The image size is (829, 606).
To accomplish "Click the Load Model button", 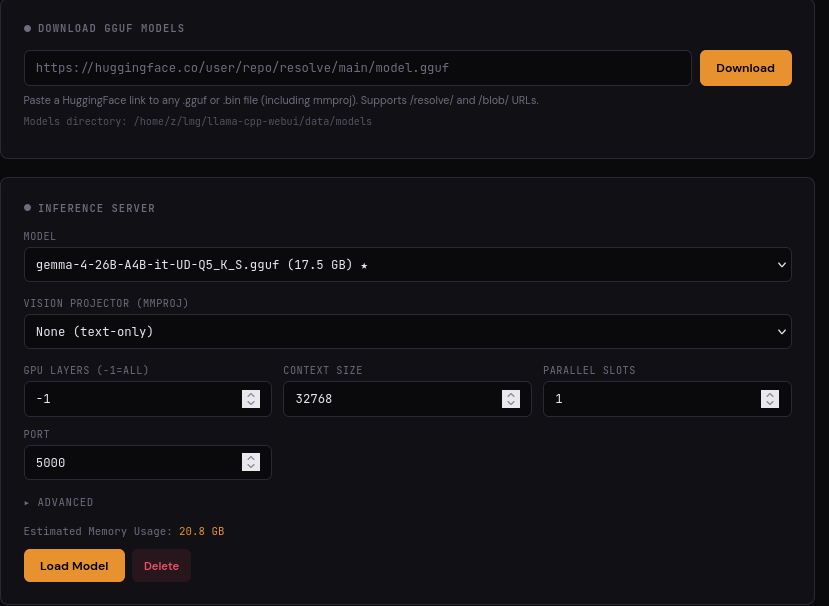I will click(74, 566).
